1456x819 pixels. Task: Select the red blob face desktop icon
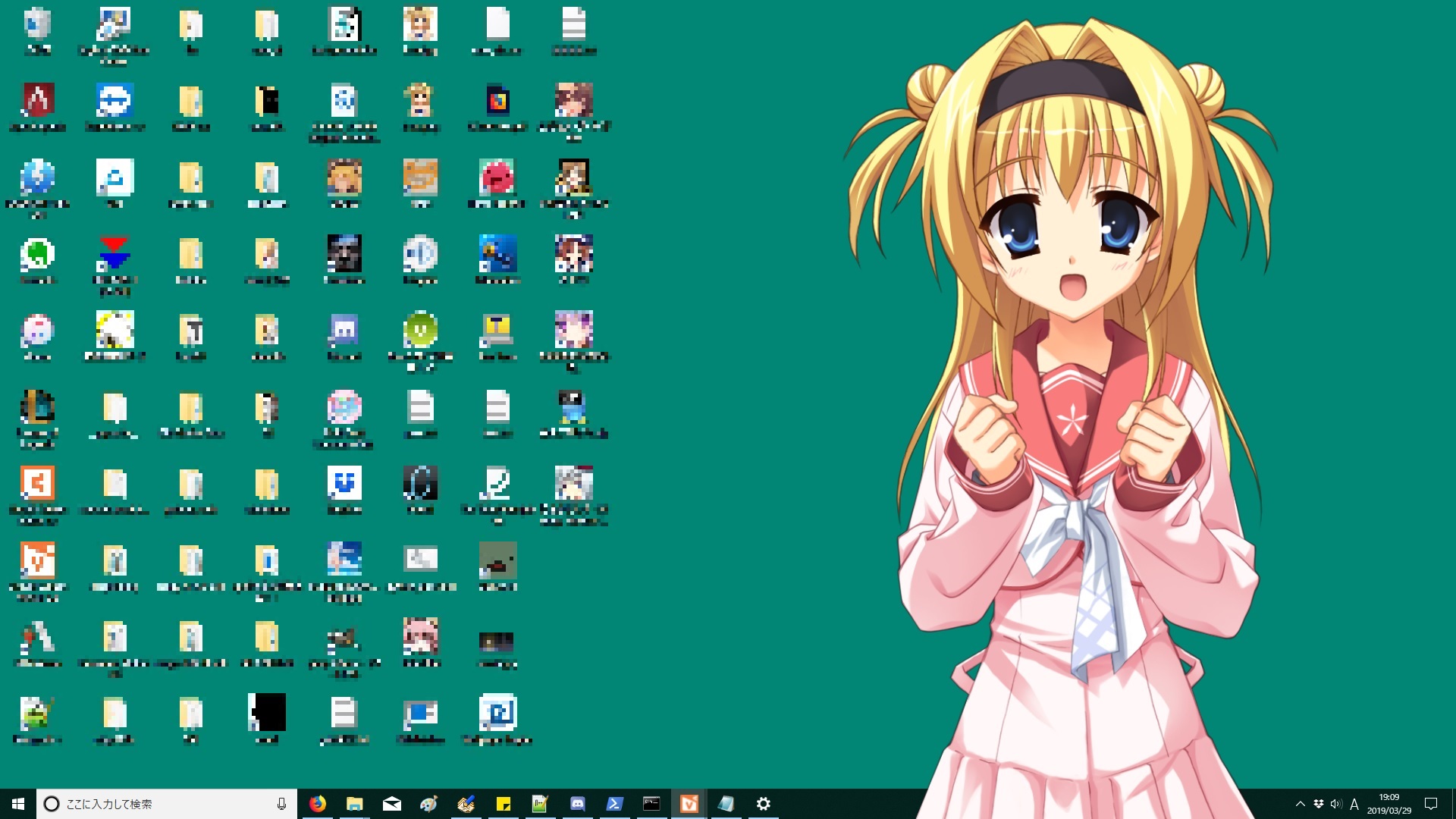point(497,184)
